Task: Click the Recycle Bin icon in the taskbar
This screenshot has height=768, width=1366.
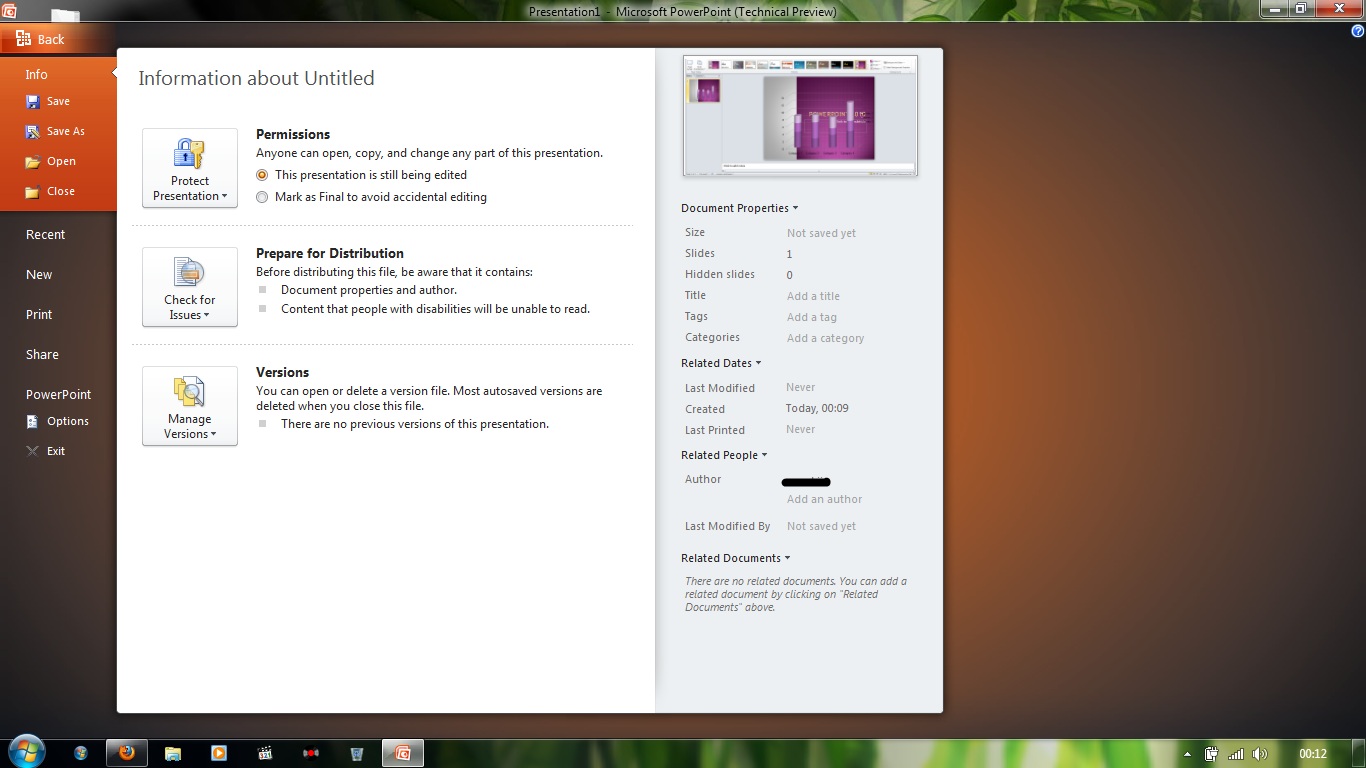Action: coord(357,753)
